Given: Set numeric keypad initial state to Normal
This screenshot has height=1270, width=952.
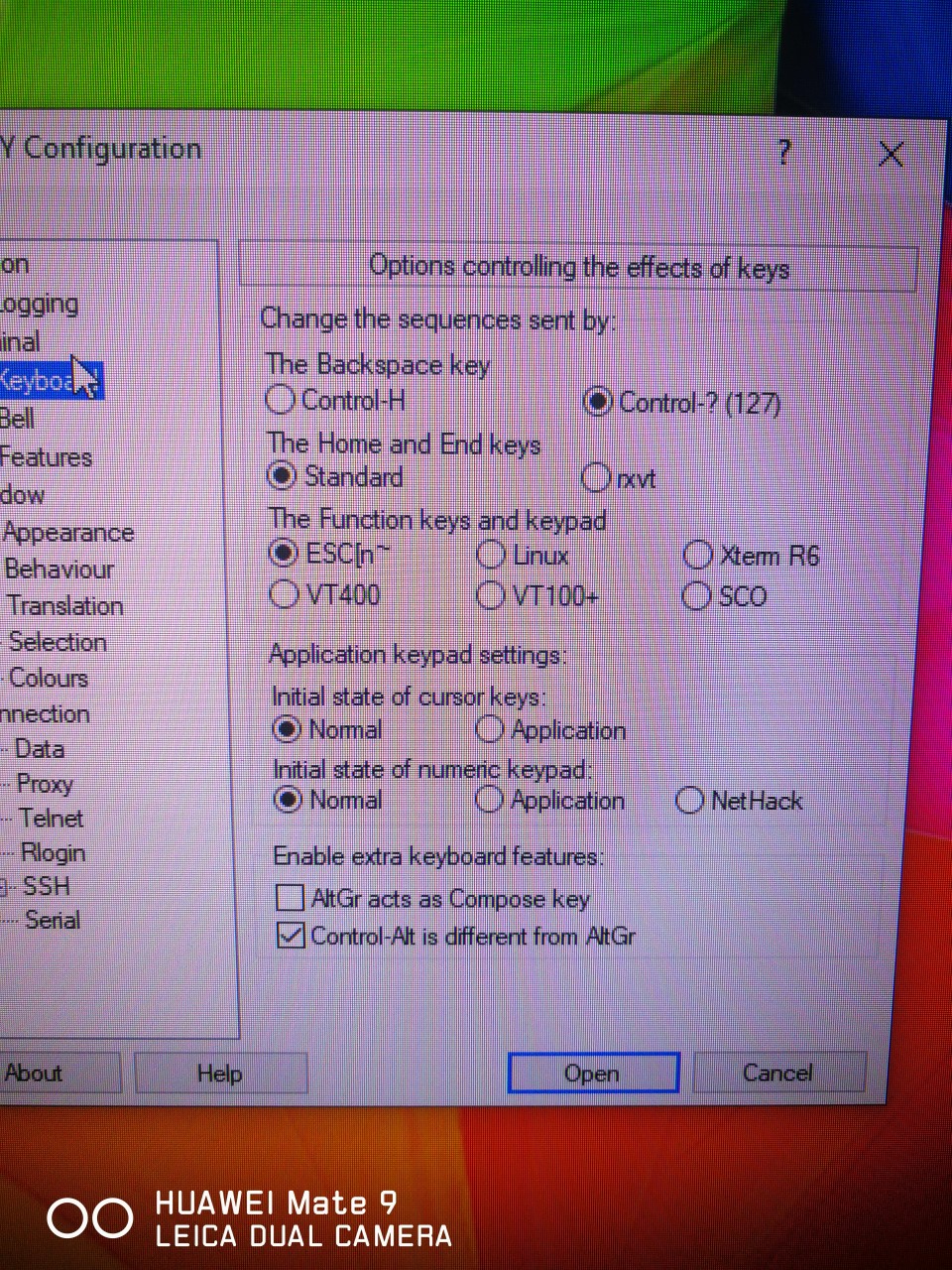Looking at the screenshot, I should pyautogui.click(x=288, y=799).
